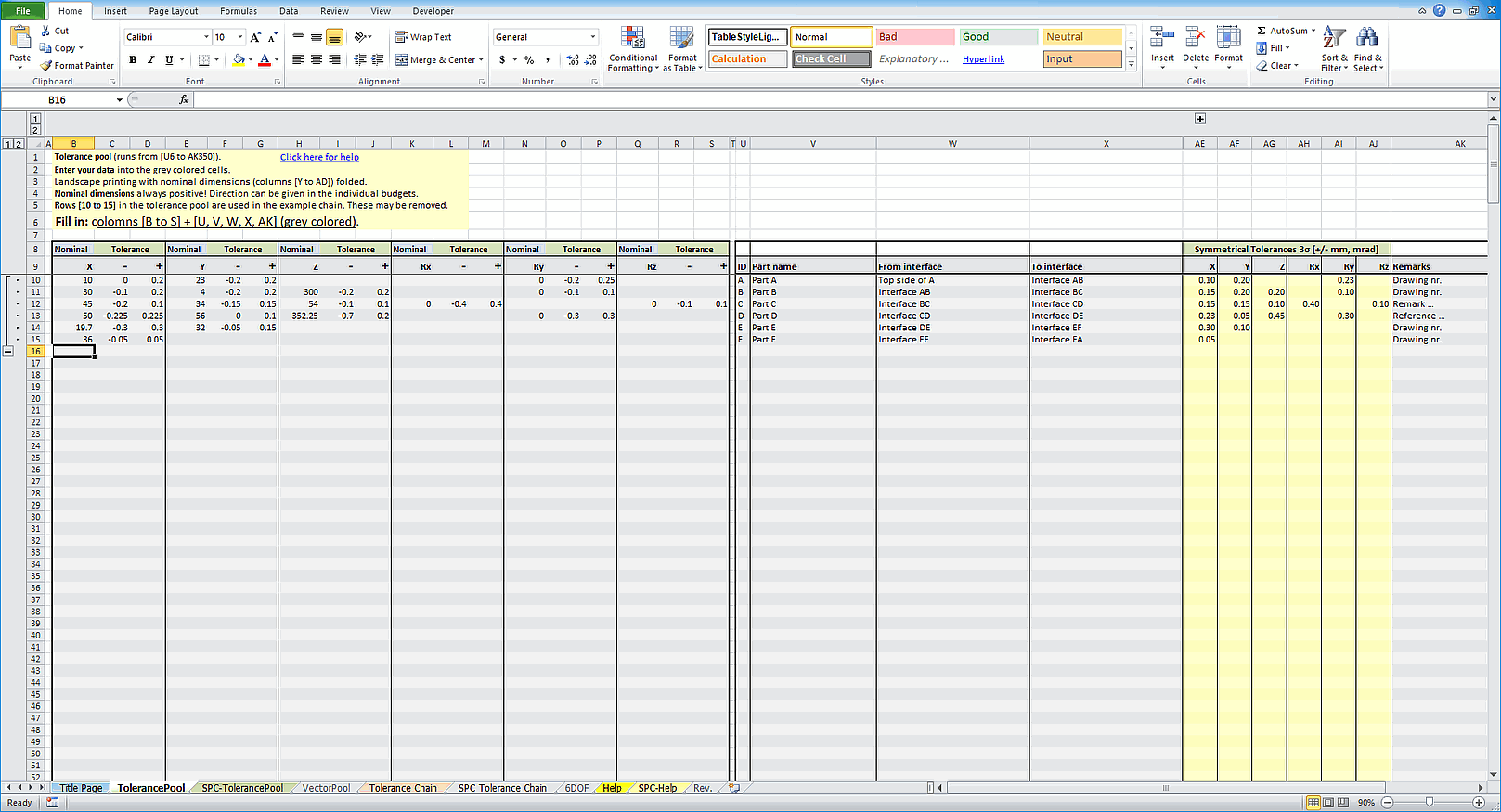Click the Sort & Filter icon
The image size is (1501, 812).
pyautogui.click(x=1334, y=48)
